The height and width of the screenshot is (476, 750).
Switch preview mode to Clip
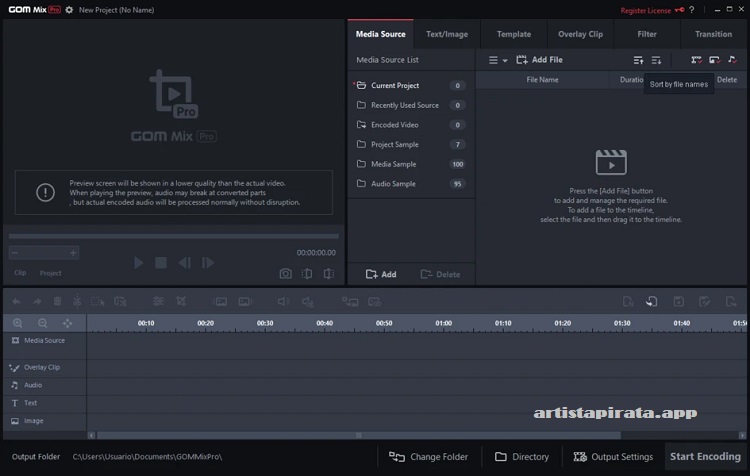coord(20,273)
